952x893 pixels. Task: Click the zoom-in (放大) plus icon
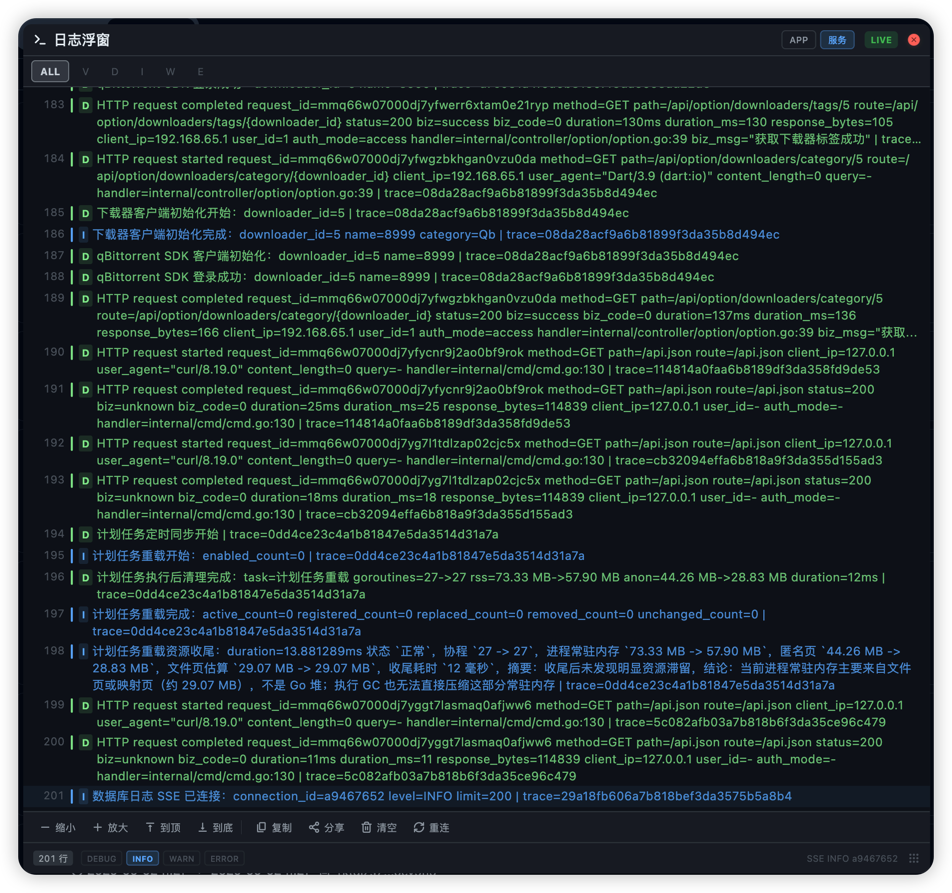[x=97, y=827]
